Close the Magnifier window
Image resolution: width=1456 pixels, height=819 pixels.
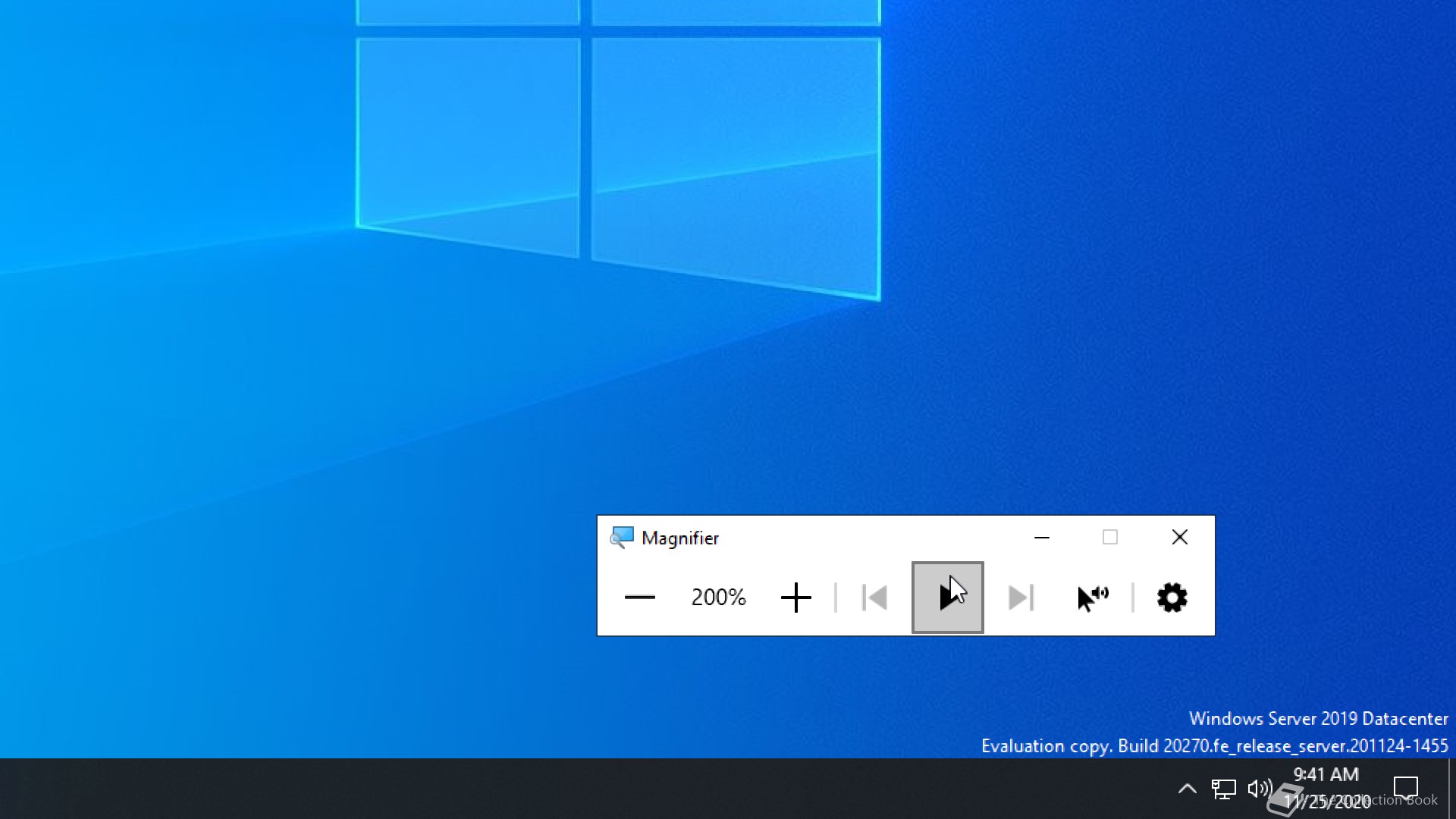pos(1179,538)
